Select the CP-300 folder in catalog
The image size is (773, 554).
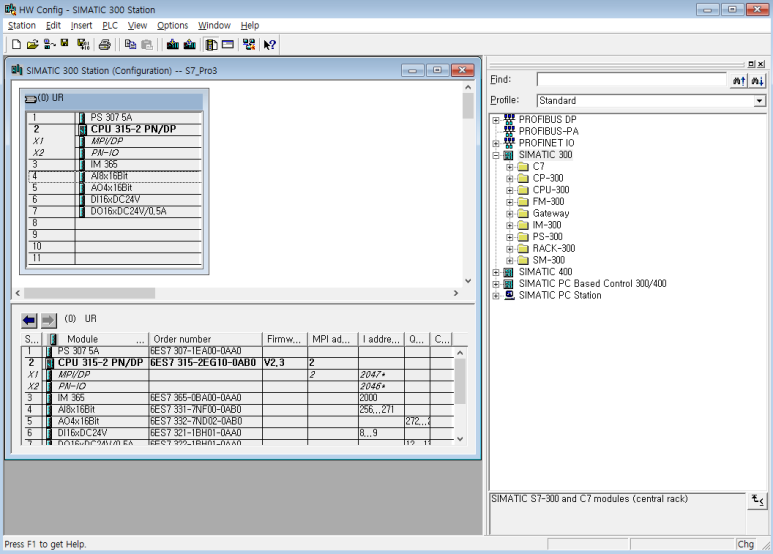click(x=548, y=178)
